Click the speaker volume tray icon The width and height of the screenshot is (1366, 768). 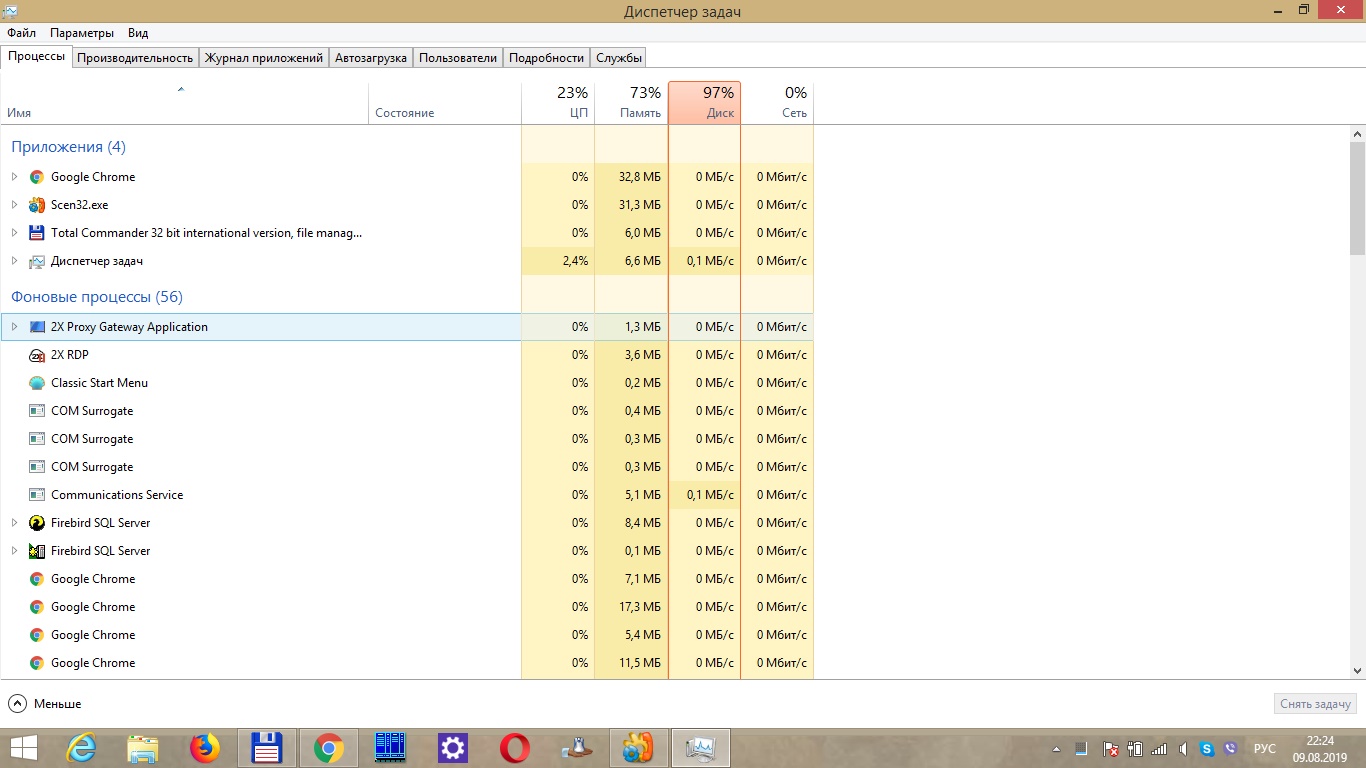[1184, 748]
